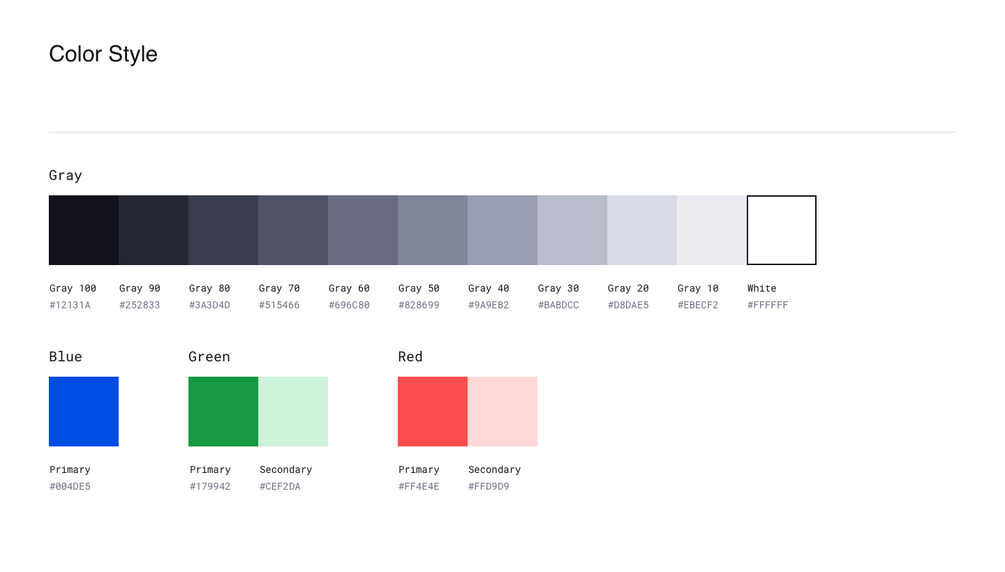This screenshot has width=1005, height=572.
Task: Click the Gray 70 swatch
Action: coord(293,230)
